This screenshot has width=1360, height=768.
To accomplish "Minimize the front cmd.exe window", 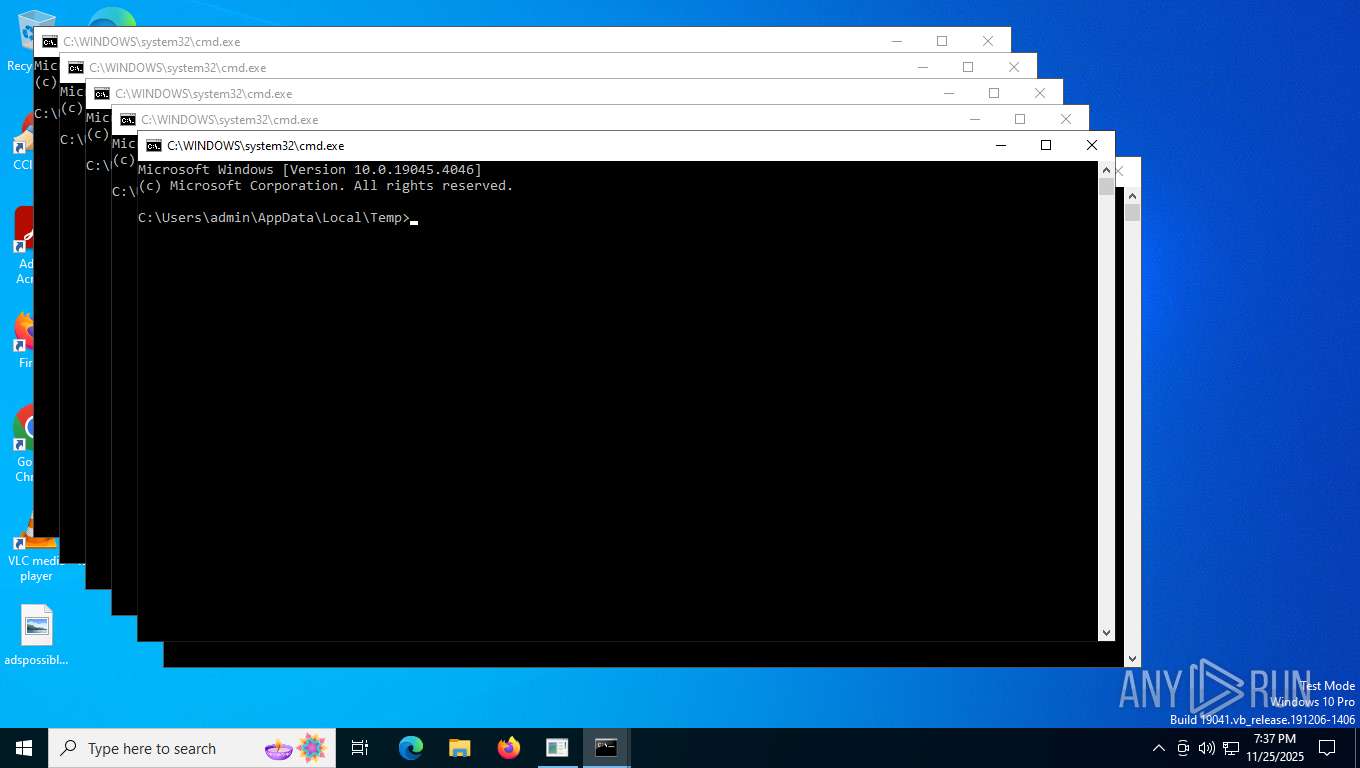I will point(1000,145).
